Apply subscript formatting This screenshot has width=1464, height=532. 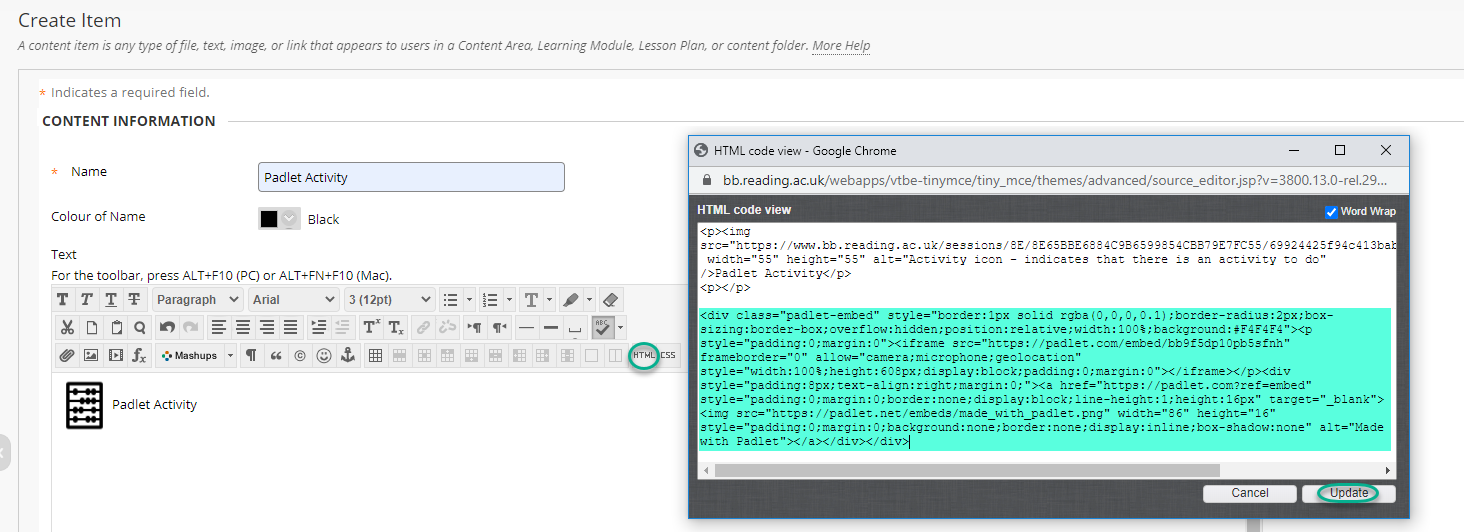click(396, 327)
